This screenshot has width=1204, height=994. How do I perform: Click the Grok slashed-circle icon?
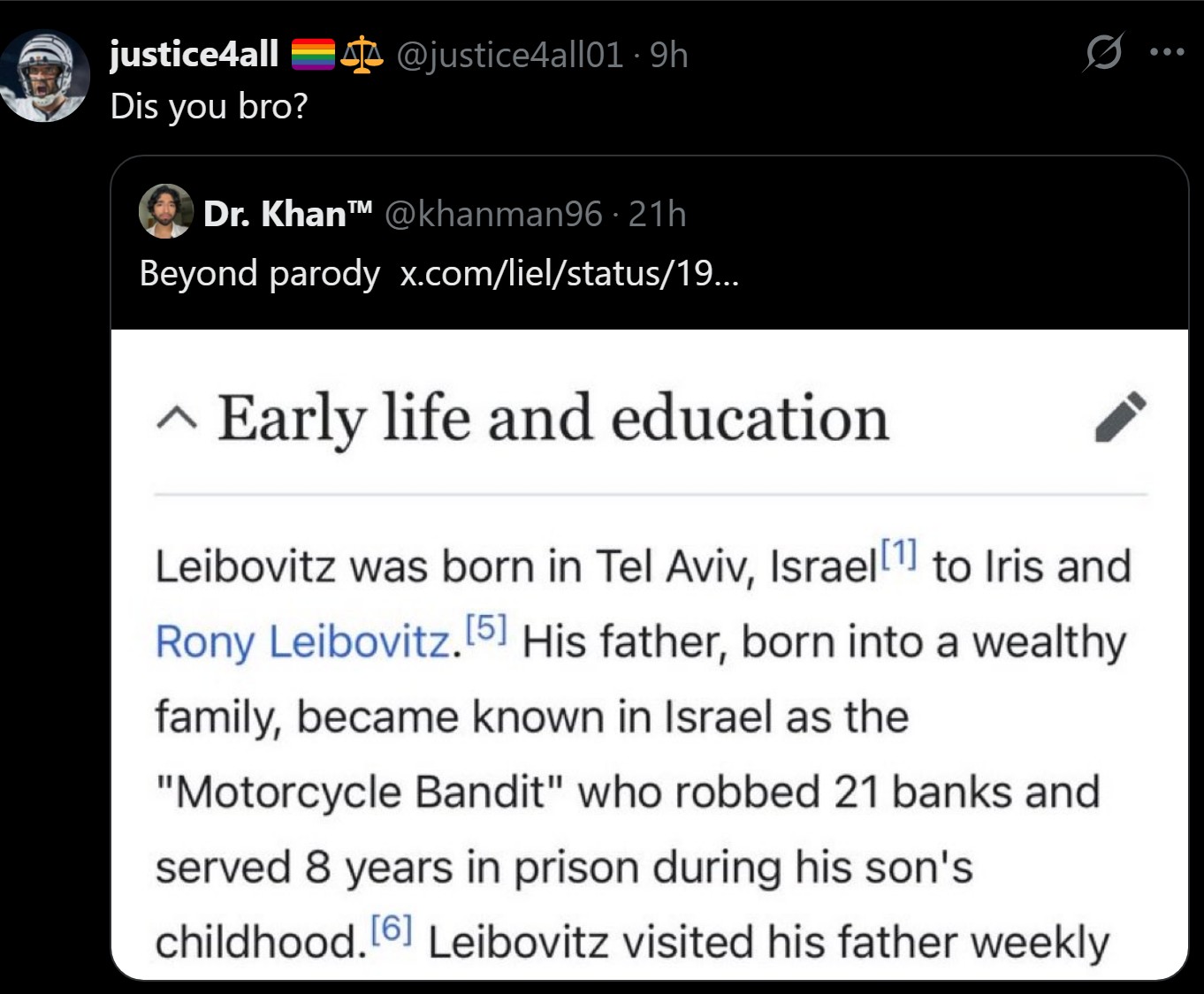tap(1104, 53)
